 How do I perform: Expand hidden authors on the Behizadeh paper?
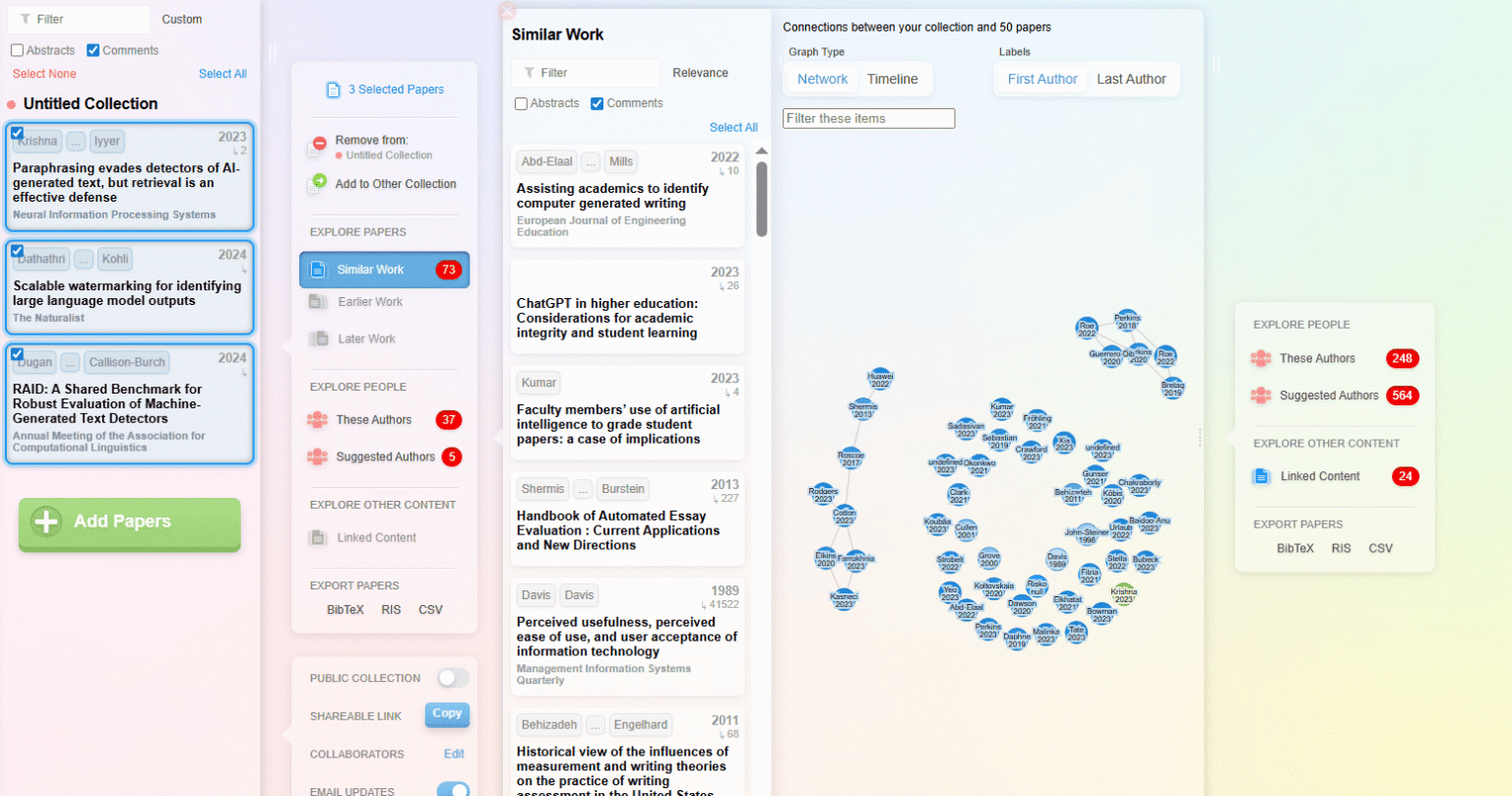[x=595, y=724]
